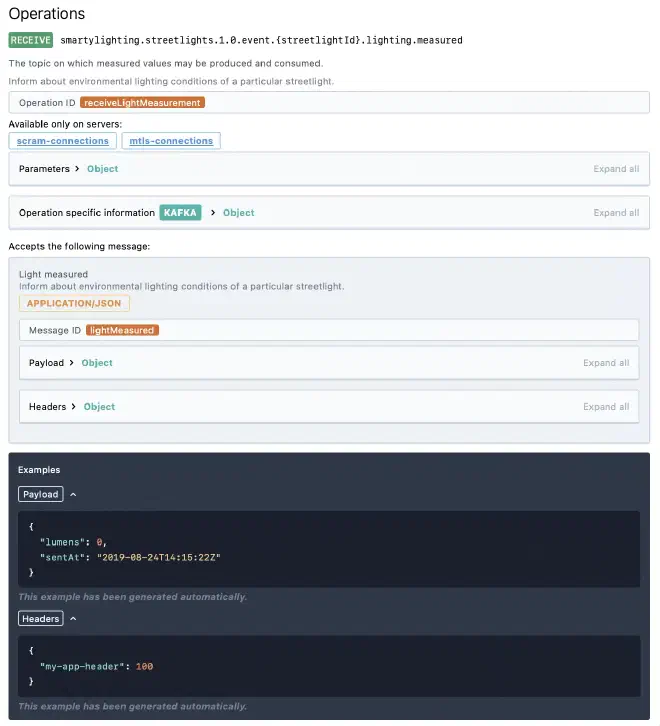Viewport: 660px width, 726px height.
Task: Click Expand all in Payload row
Action: [x=606, y=363]
